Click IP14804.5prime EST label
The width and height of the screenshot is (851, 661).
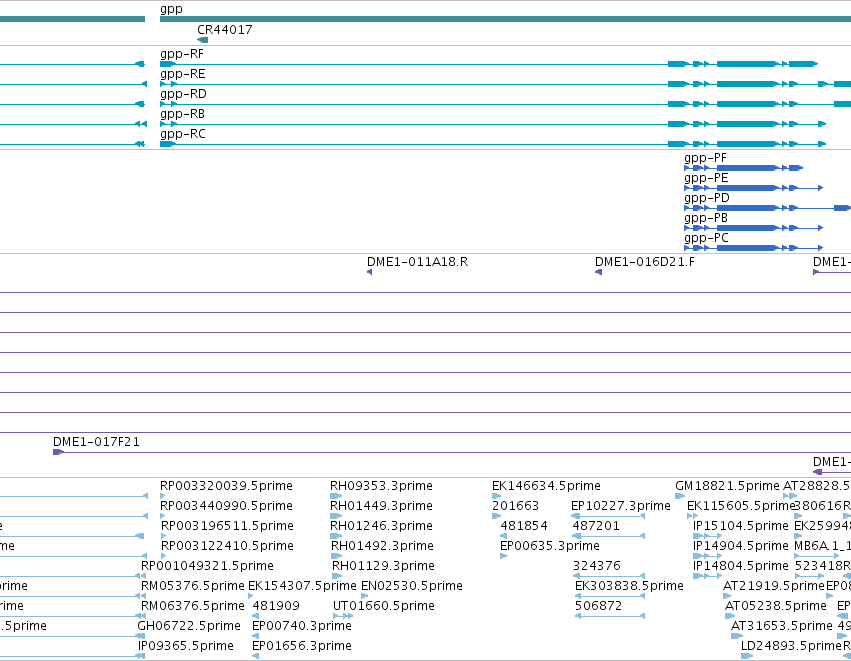741,566
